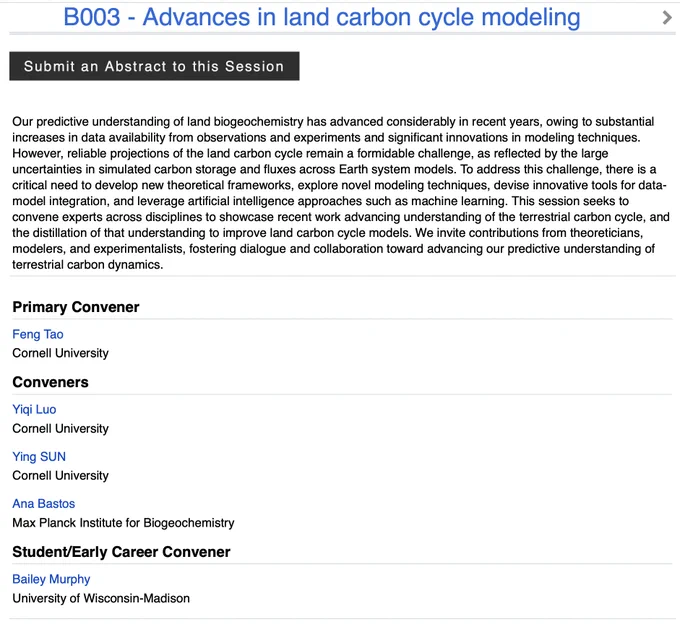Click the Student/Early Career Convener heading
Viewport: 680px width, 627px height.
coord(121,552)
